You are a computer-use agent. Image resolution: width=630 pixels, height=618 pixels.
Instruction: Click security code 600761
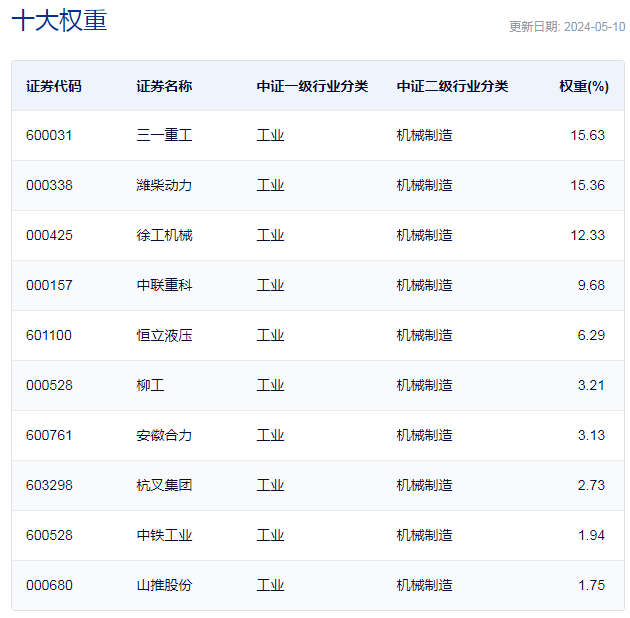coord(49,436)
